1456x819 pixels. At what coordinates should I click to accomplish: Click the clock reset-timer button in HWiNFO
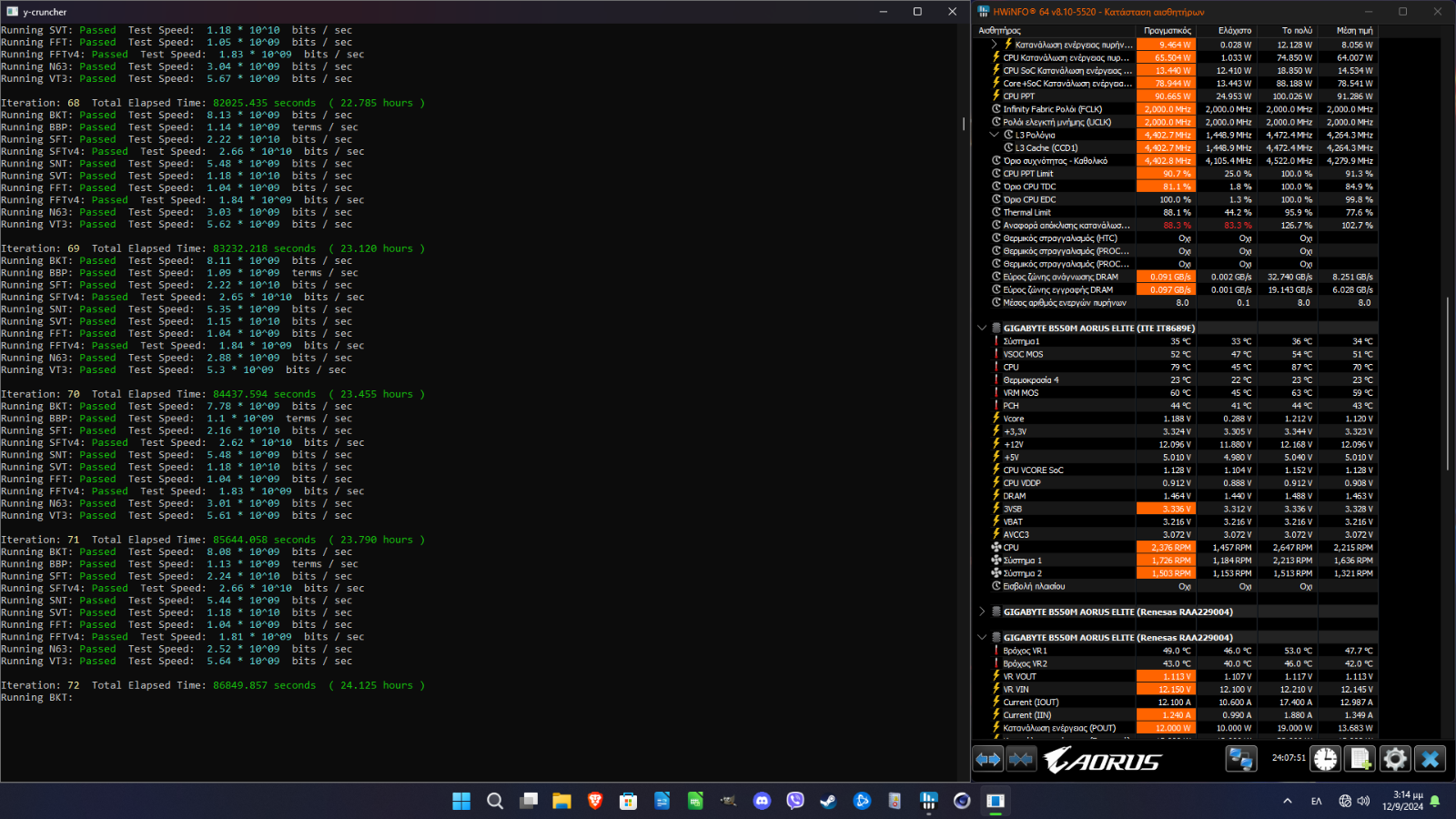(x=1326, y=759)
